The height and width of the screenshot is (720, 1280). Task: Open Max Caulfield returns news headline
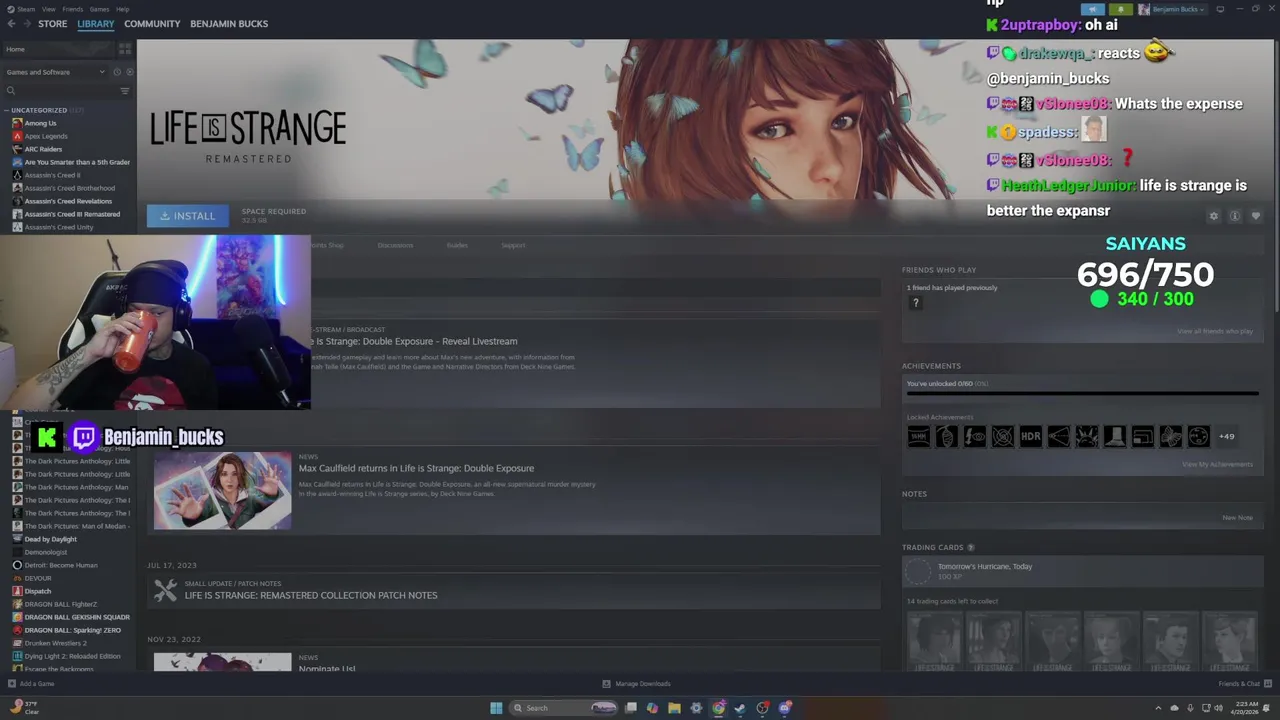point(416,468)
